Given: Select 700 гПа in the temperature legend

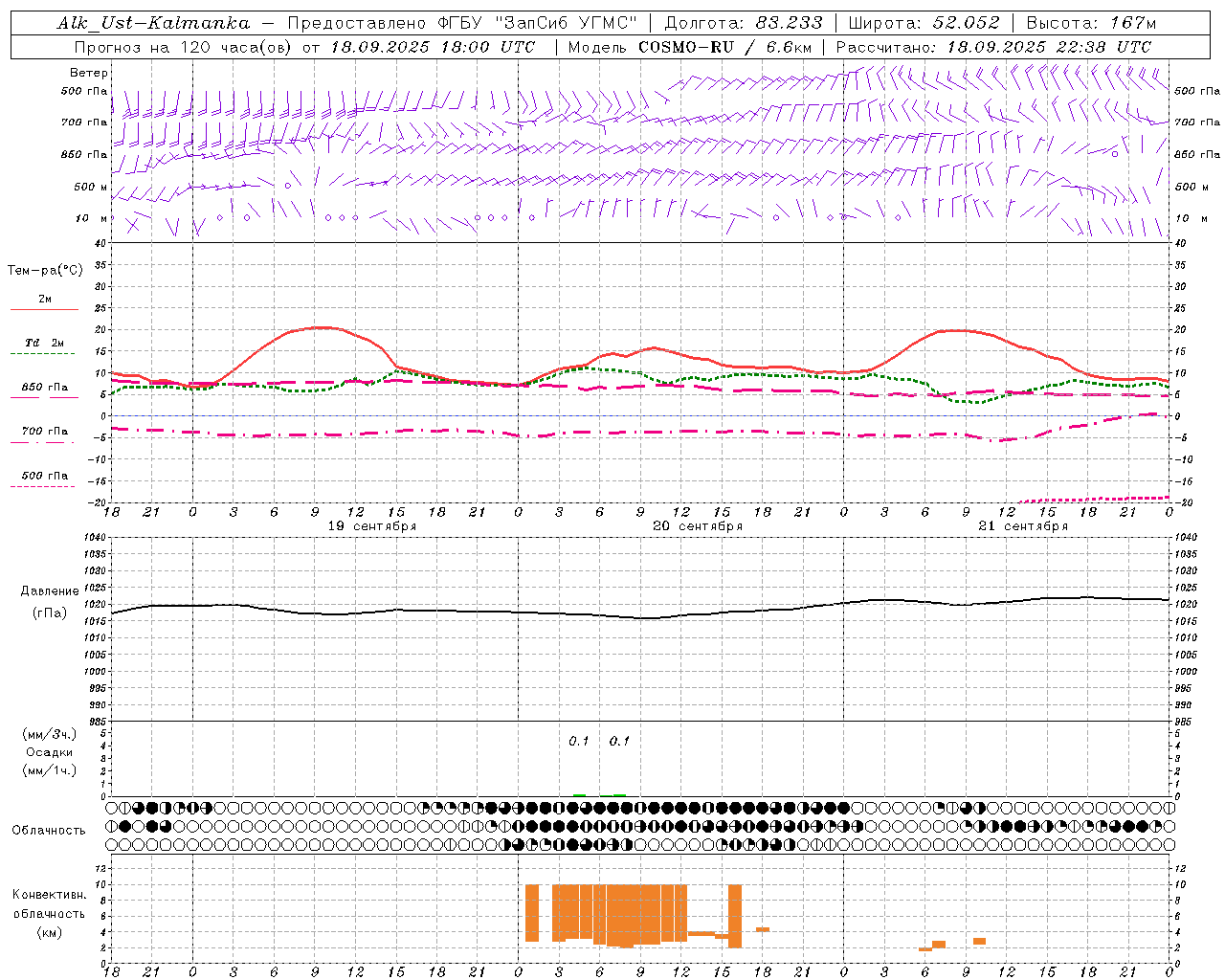Looking at the screenshot, I should (45, 432).
